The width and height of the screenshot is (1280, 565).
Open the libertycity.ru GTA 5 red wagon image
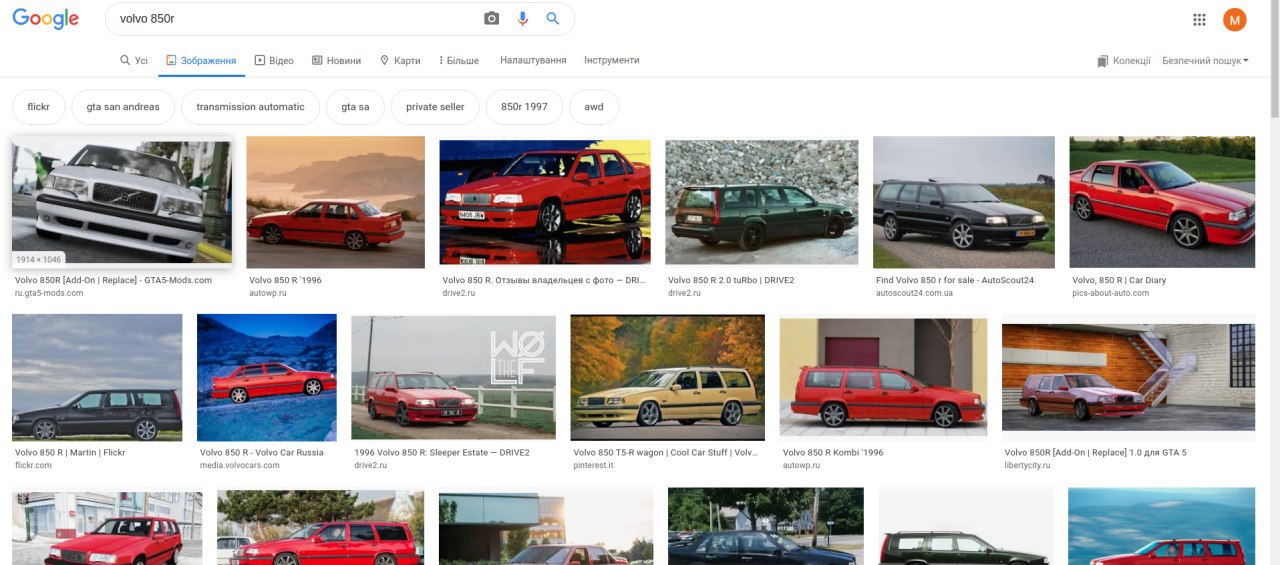pos(1128,378)
